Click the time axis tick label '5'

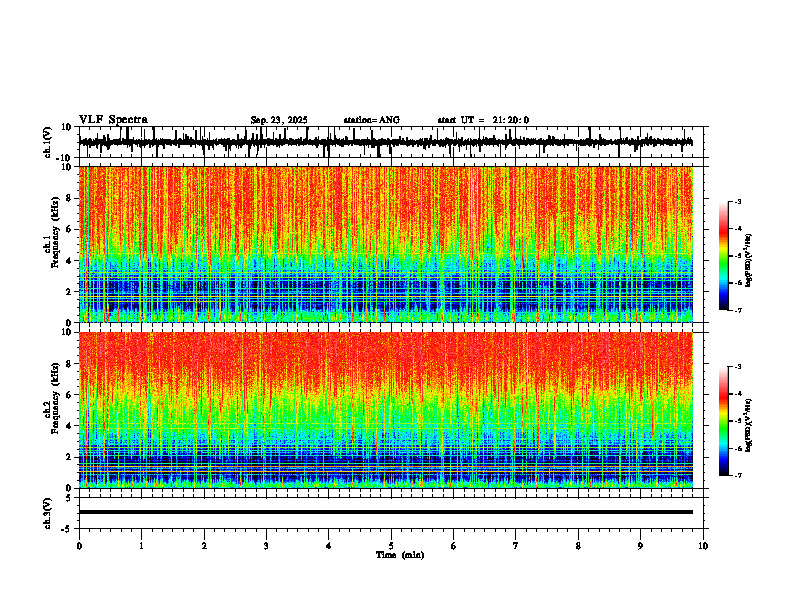pyautogui.click(x=391, y=546)
